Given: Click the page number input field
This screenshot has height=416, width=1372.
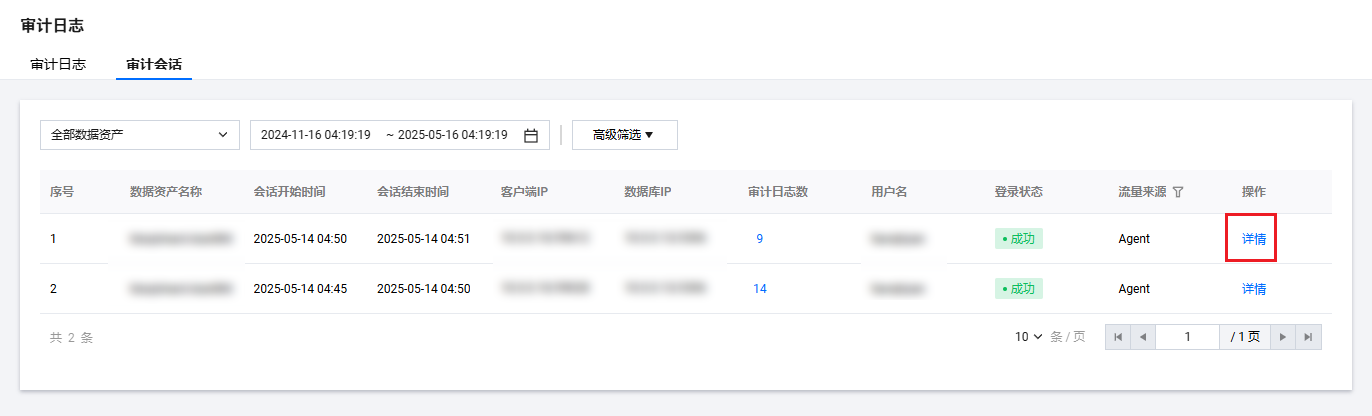Looking at the screenshot, I should (1187, 337).
